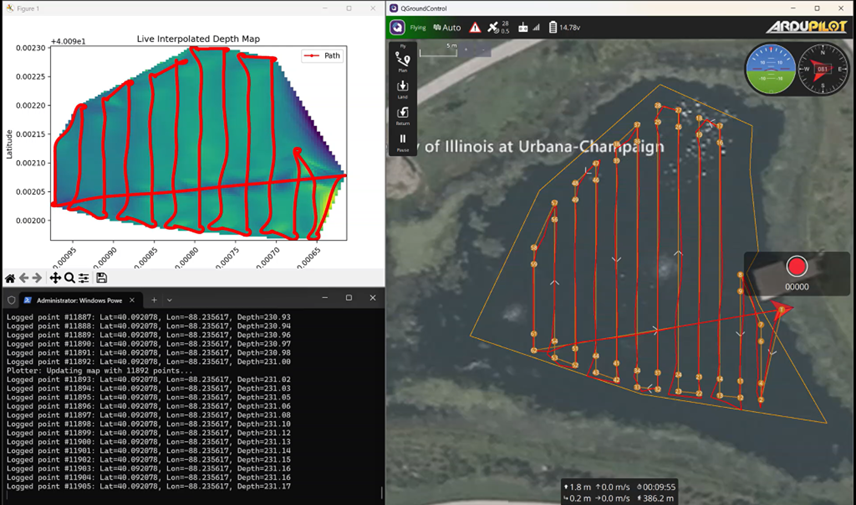Click the attitude horizon instrument
The image size is (856, 505).
[770, 69]
